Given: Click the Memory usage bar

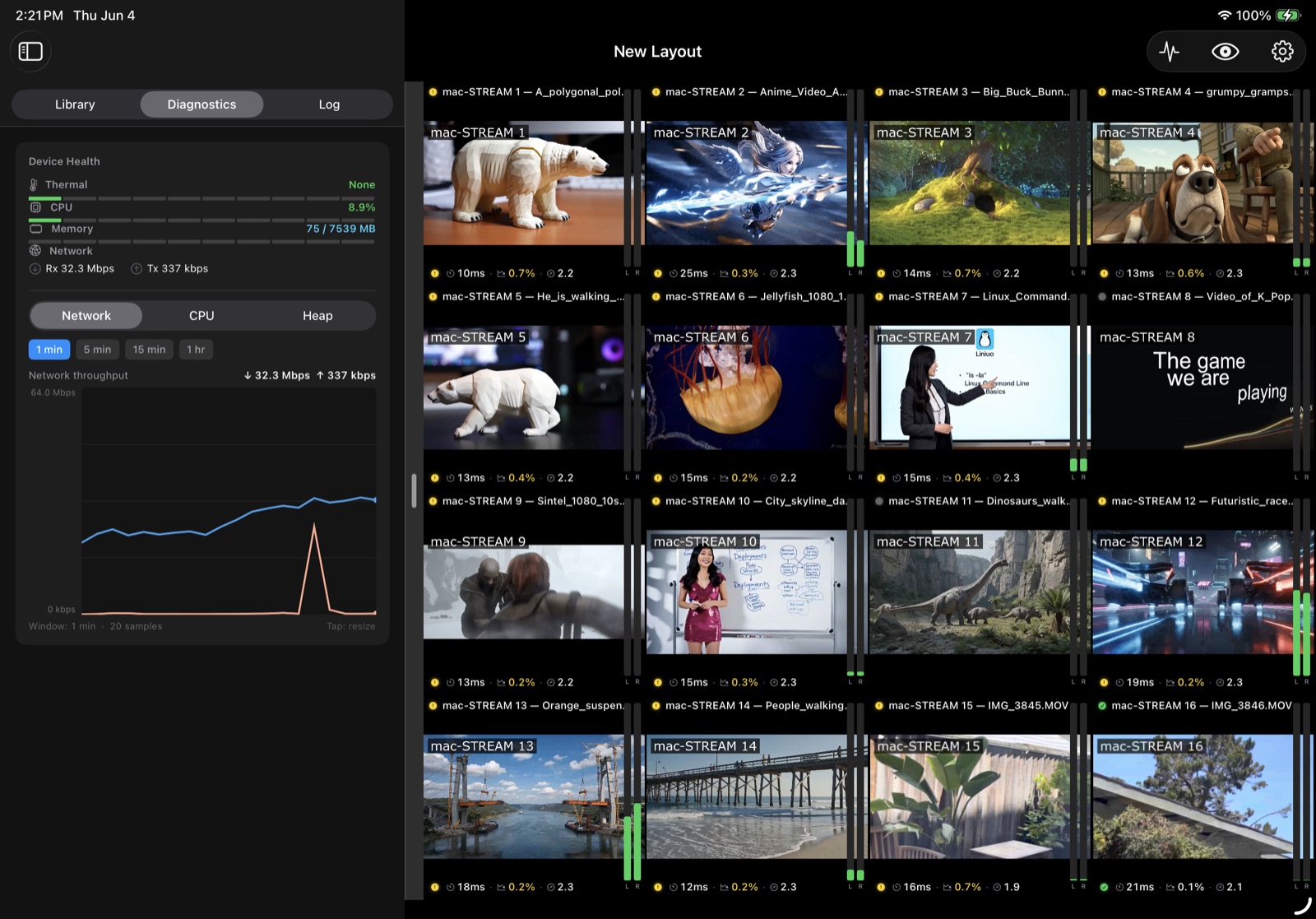Looking at the screenshot, I should 202,241.
